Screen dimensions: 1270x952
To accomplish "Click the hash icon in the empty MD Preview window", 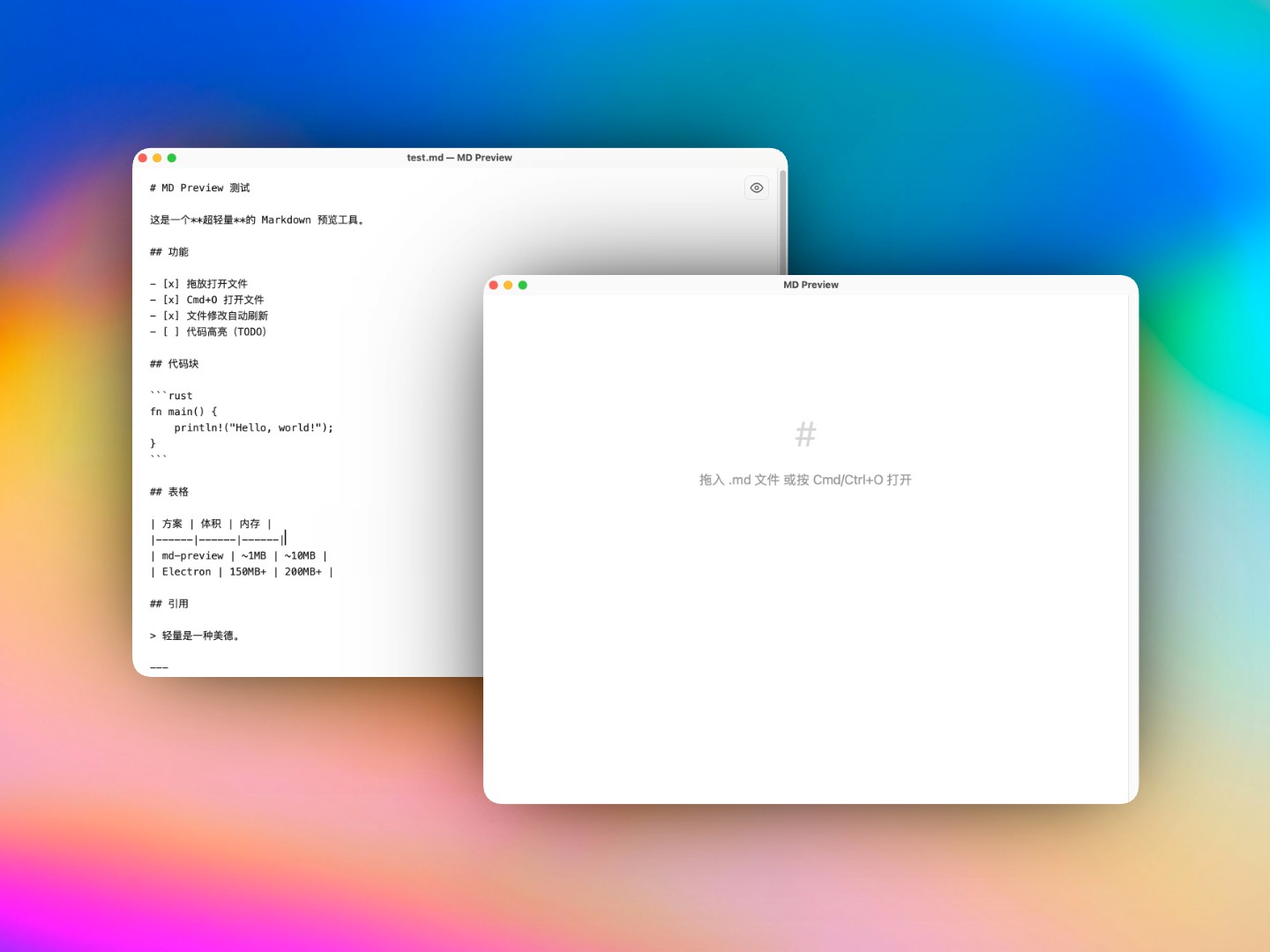I will [805, 434].
